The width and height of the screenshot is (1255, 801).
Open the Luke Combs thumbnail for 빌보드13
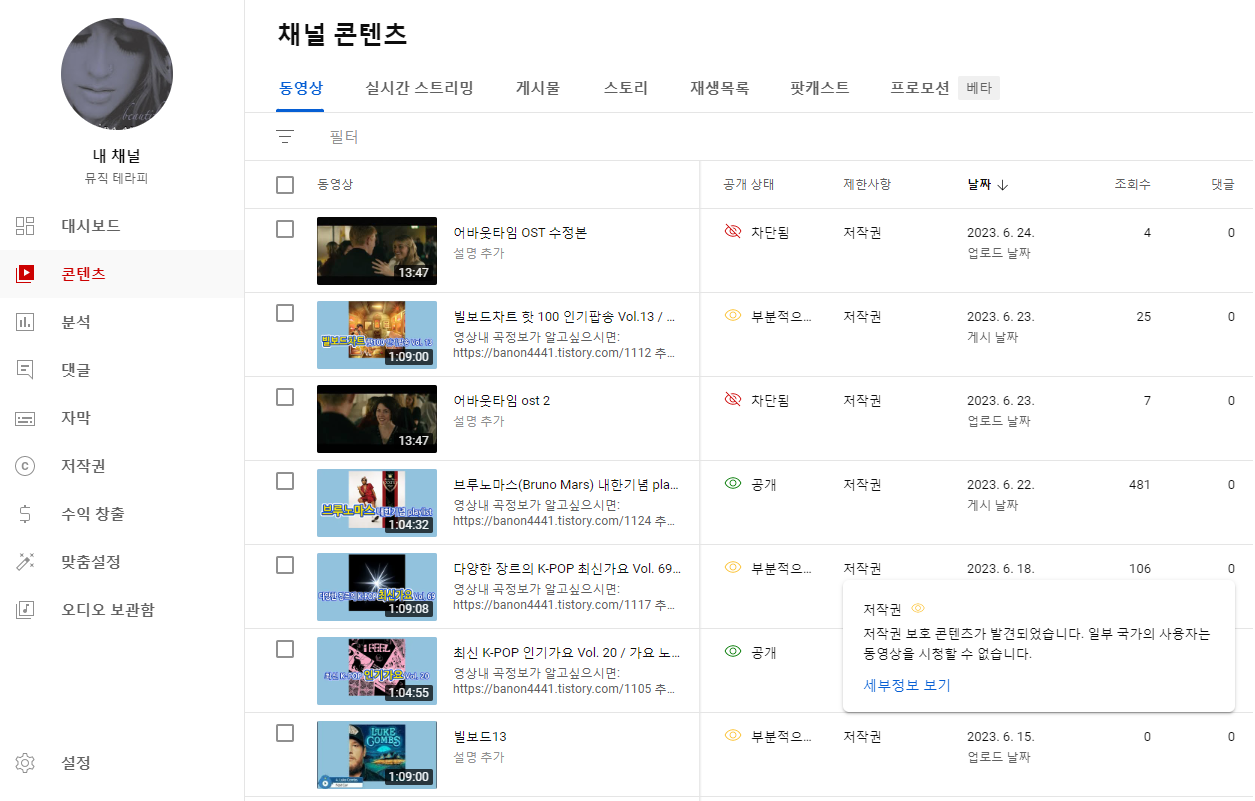[x=377, y=755]
